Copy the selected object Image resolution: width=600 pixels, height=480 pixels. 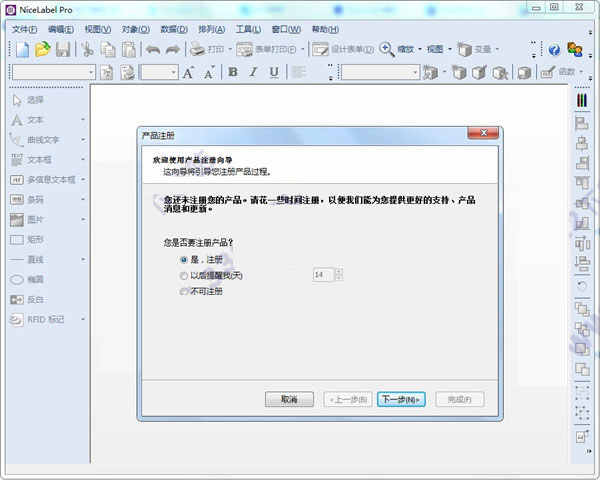108,50
